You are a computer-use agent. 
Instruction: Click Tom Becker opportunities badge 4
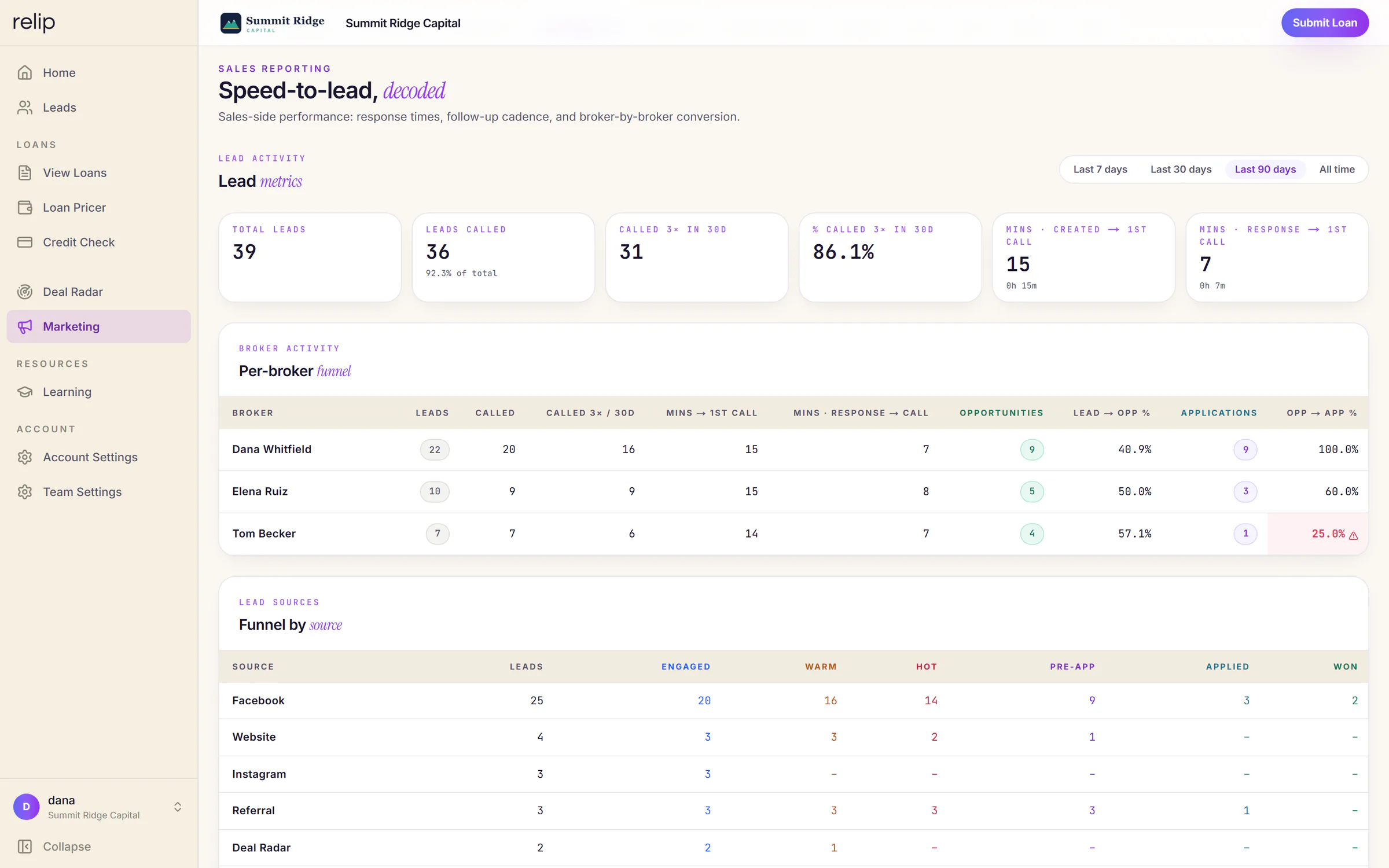tap(1032, 534)
